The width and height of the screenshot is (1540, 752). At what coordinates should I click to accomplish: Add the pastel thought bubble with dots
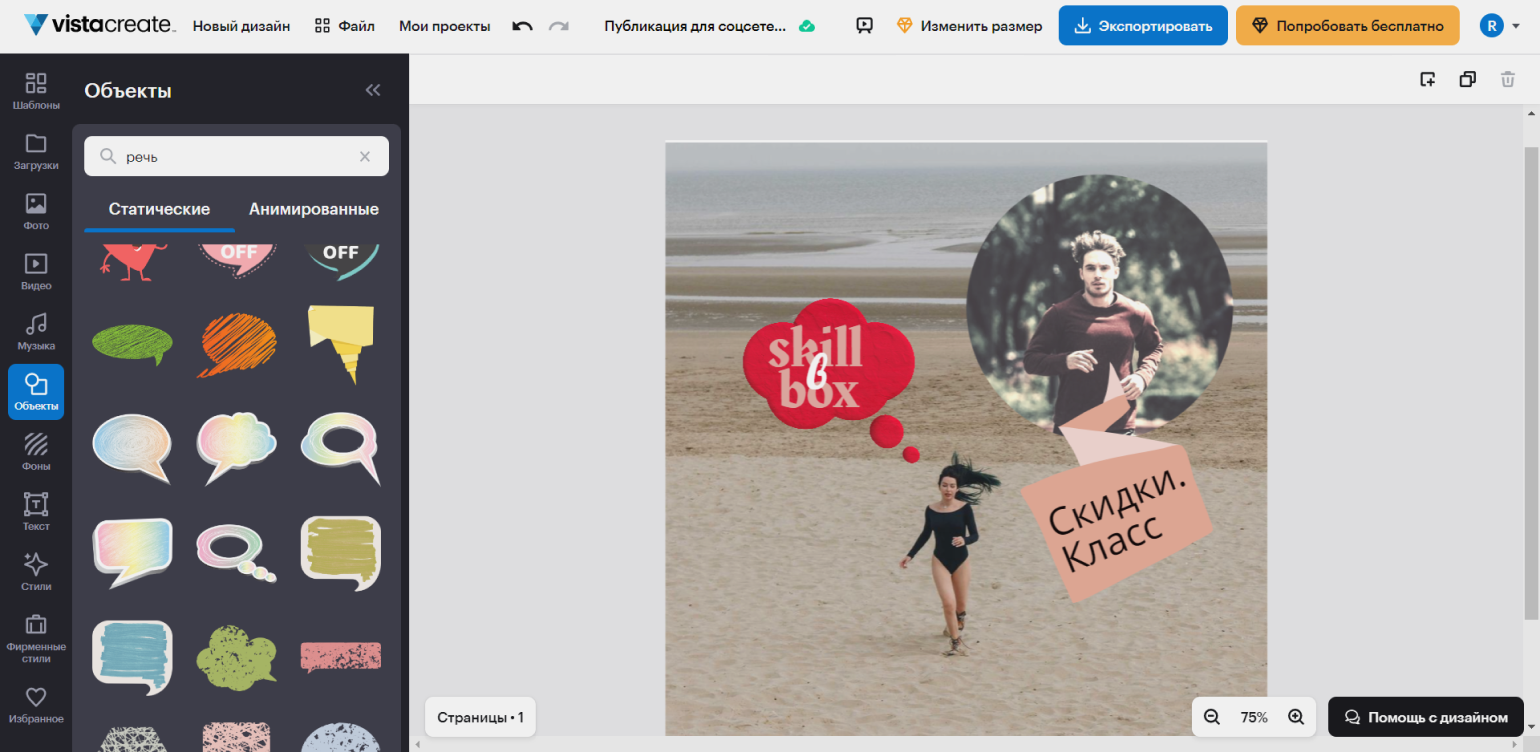[236, 554]
